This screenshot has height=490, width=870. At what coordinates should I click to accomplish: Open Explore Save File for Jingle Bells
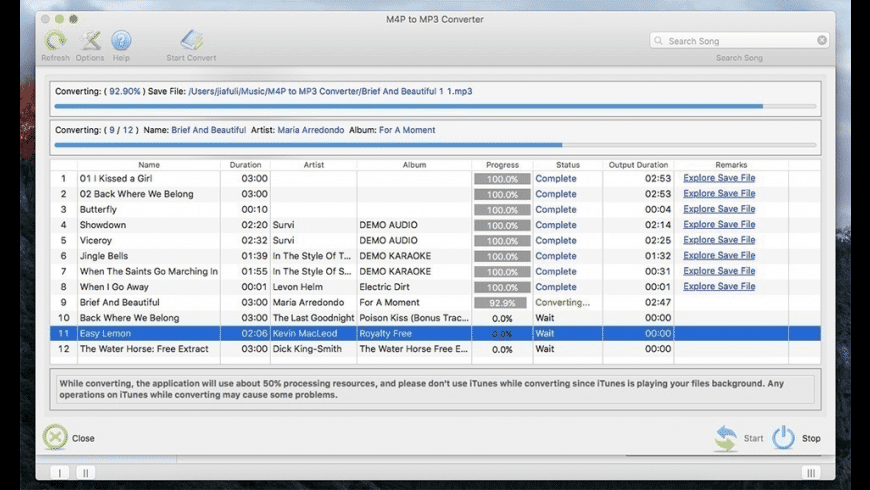719,256
